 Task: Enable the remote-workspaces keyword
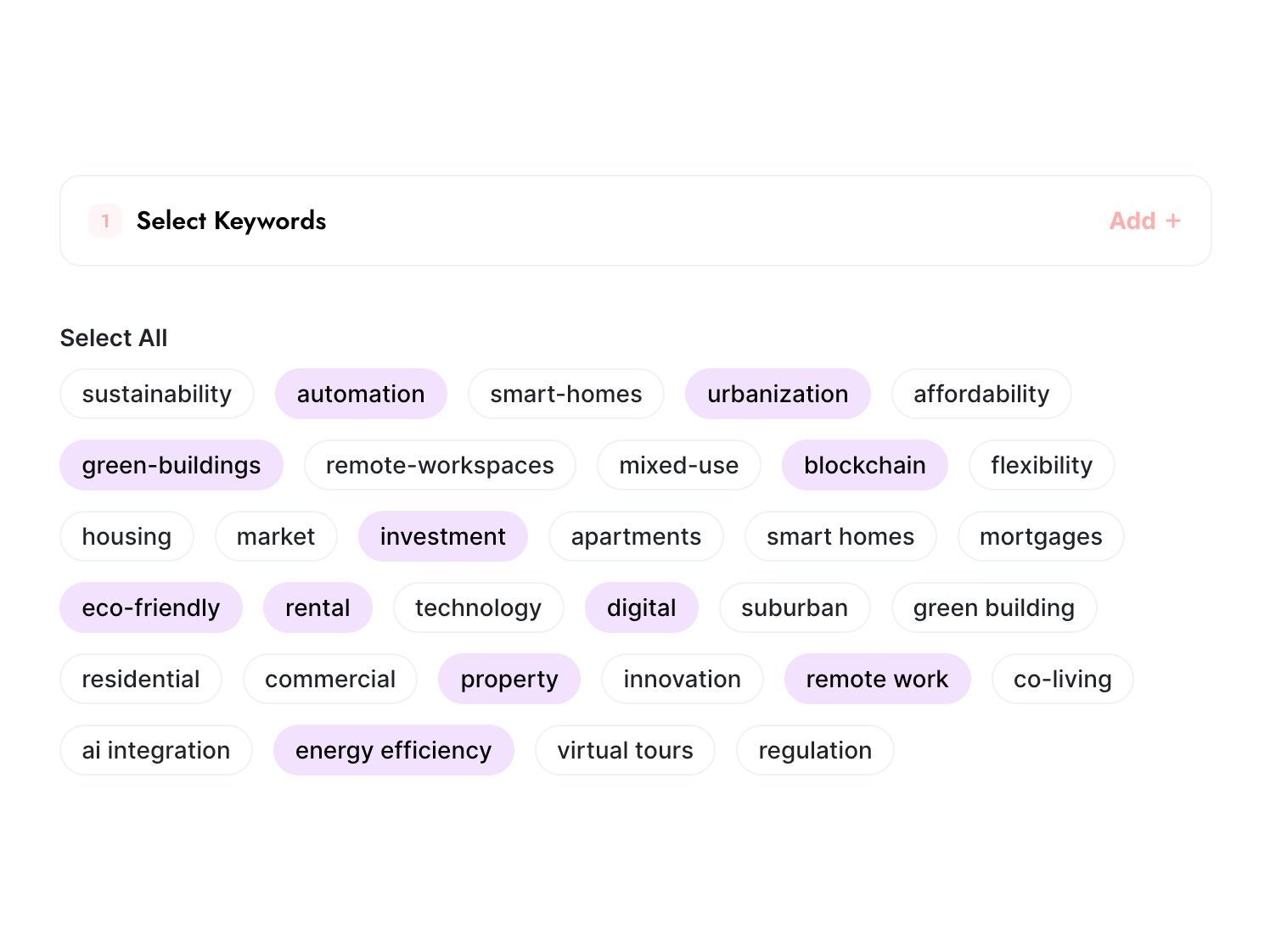pyautogui.click(x=440, y=465)
